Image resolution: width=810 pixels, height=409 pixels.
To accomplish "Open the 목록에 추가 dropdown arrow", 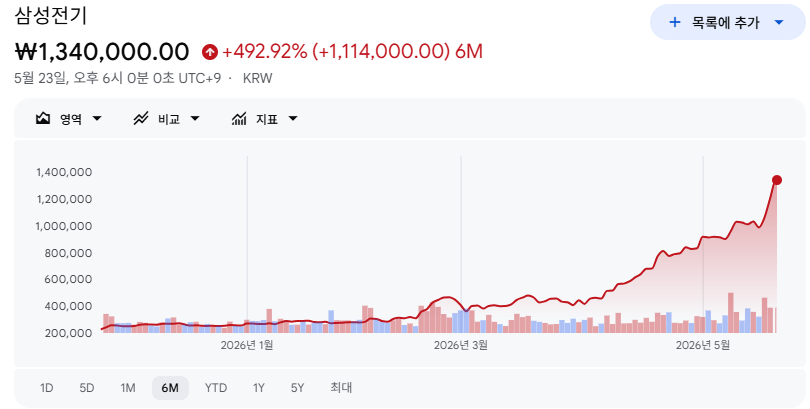I will [779, 22].
